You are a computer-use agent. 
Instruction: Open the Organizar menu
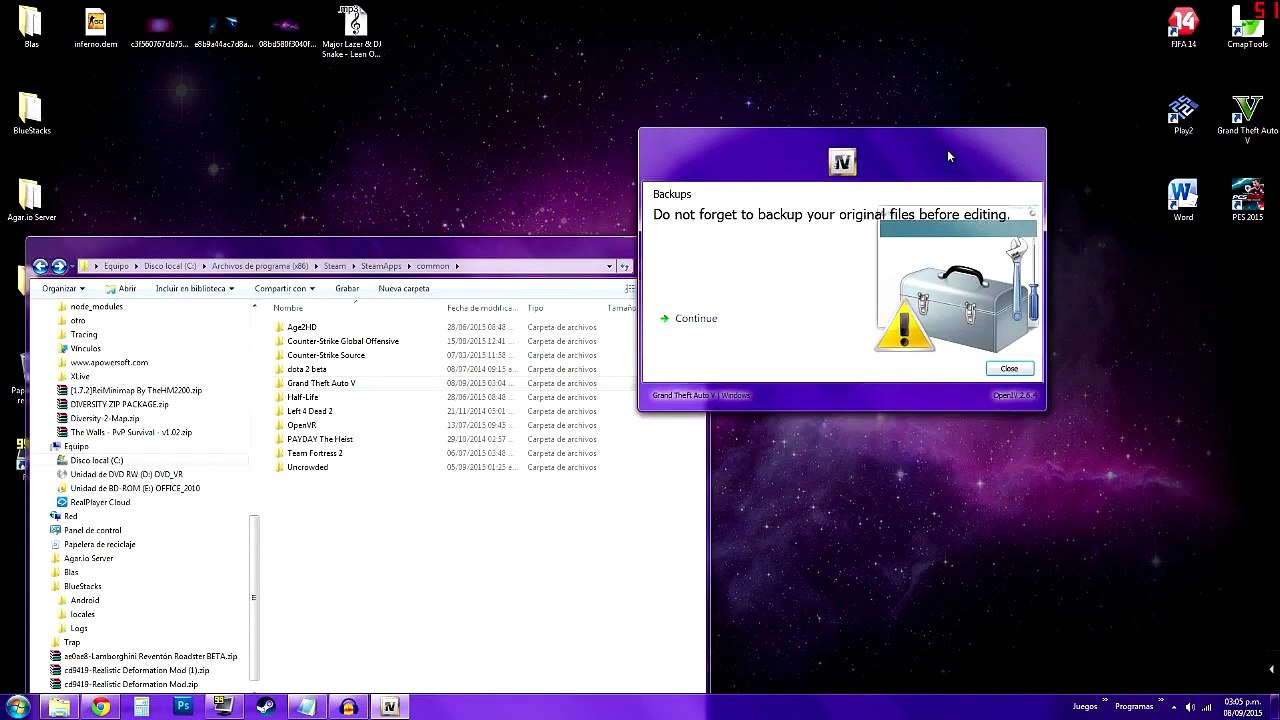point(63,289)
